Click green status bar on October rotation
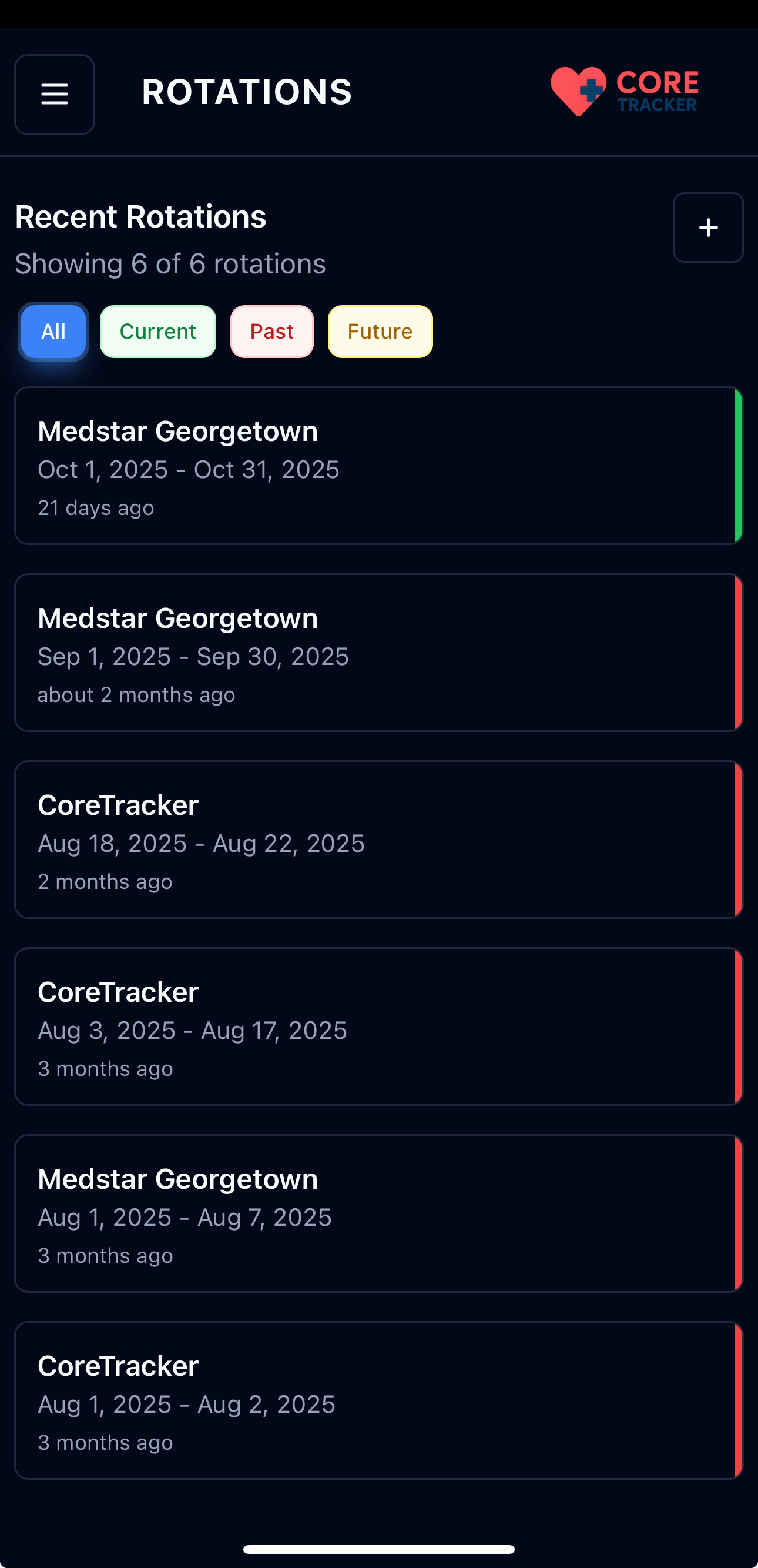Image resolution: width=758 pixels, height=1568 pixels. click(x=738, y=466)
